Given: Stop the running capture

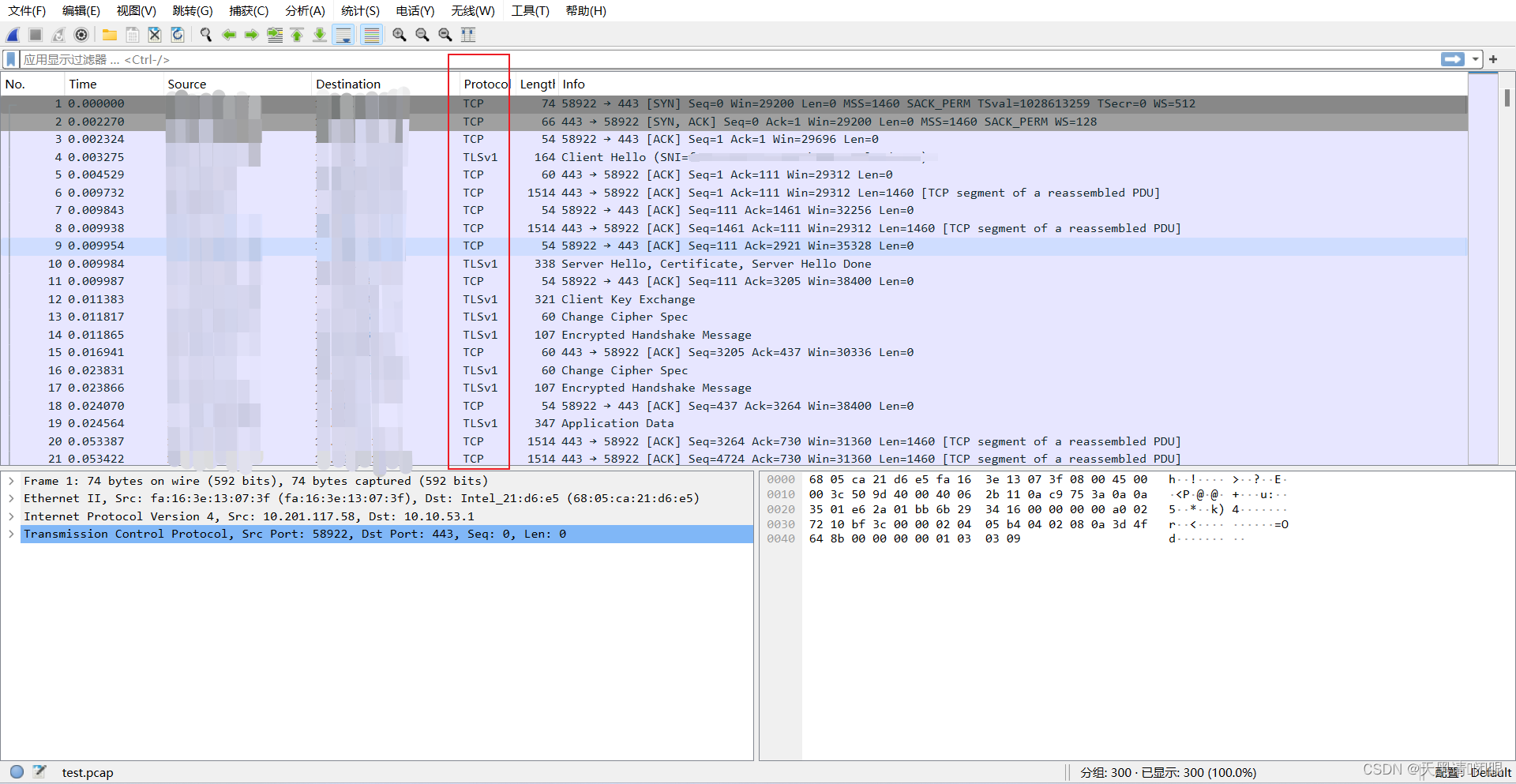Looking at the screenshot, I should click(x=36, y=35).
